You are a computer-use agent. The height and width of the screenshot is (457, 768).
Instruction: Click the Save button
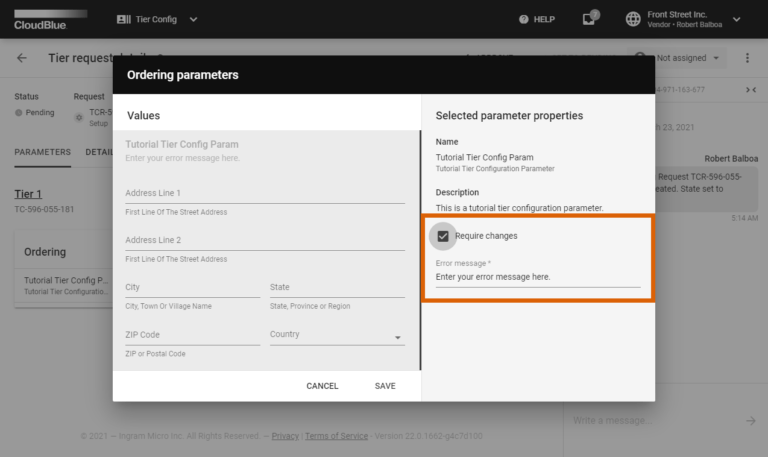385,386
